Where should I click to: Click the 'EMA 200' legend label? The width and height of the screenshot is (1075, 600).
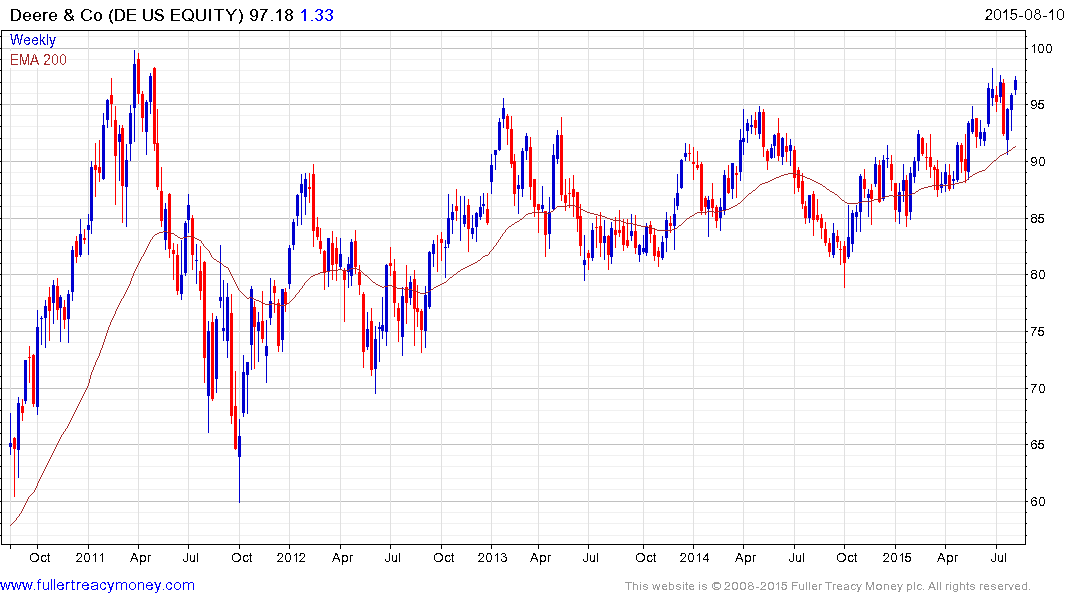(38, 60)
